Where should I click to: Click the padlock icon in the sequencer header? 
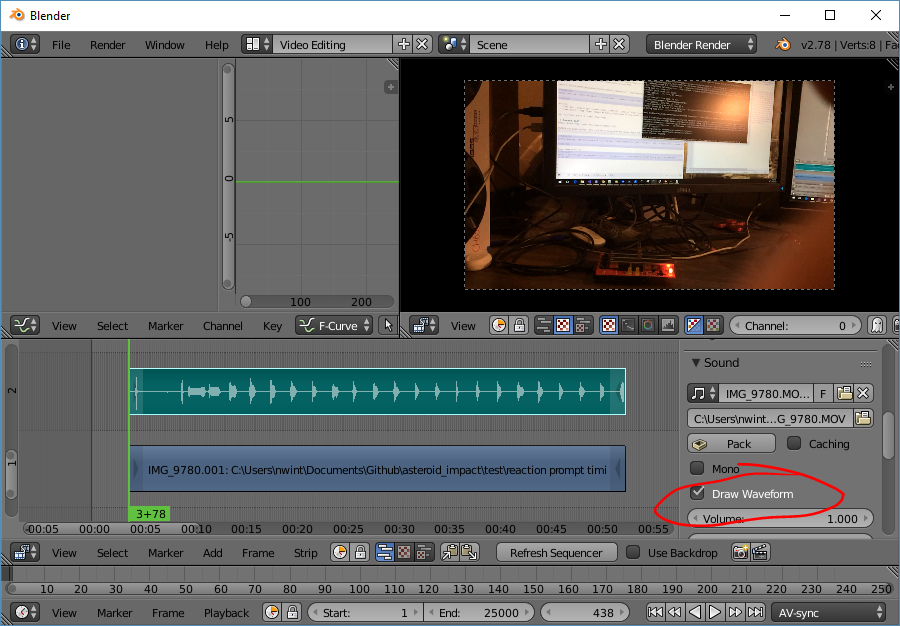359,552
